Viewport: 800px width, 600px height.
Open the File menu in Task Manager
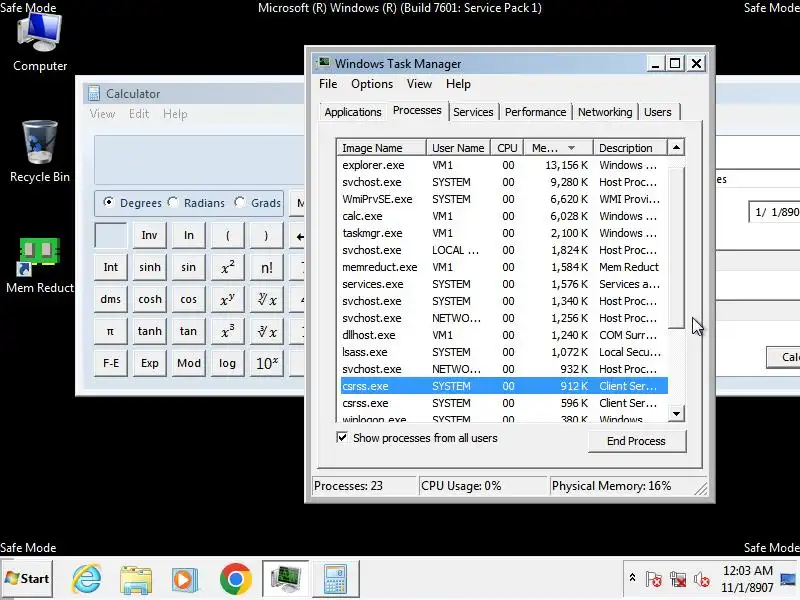(x=328, y=84)
